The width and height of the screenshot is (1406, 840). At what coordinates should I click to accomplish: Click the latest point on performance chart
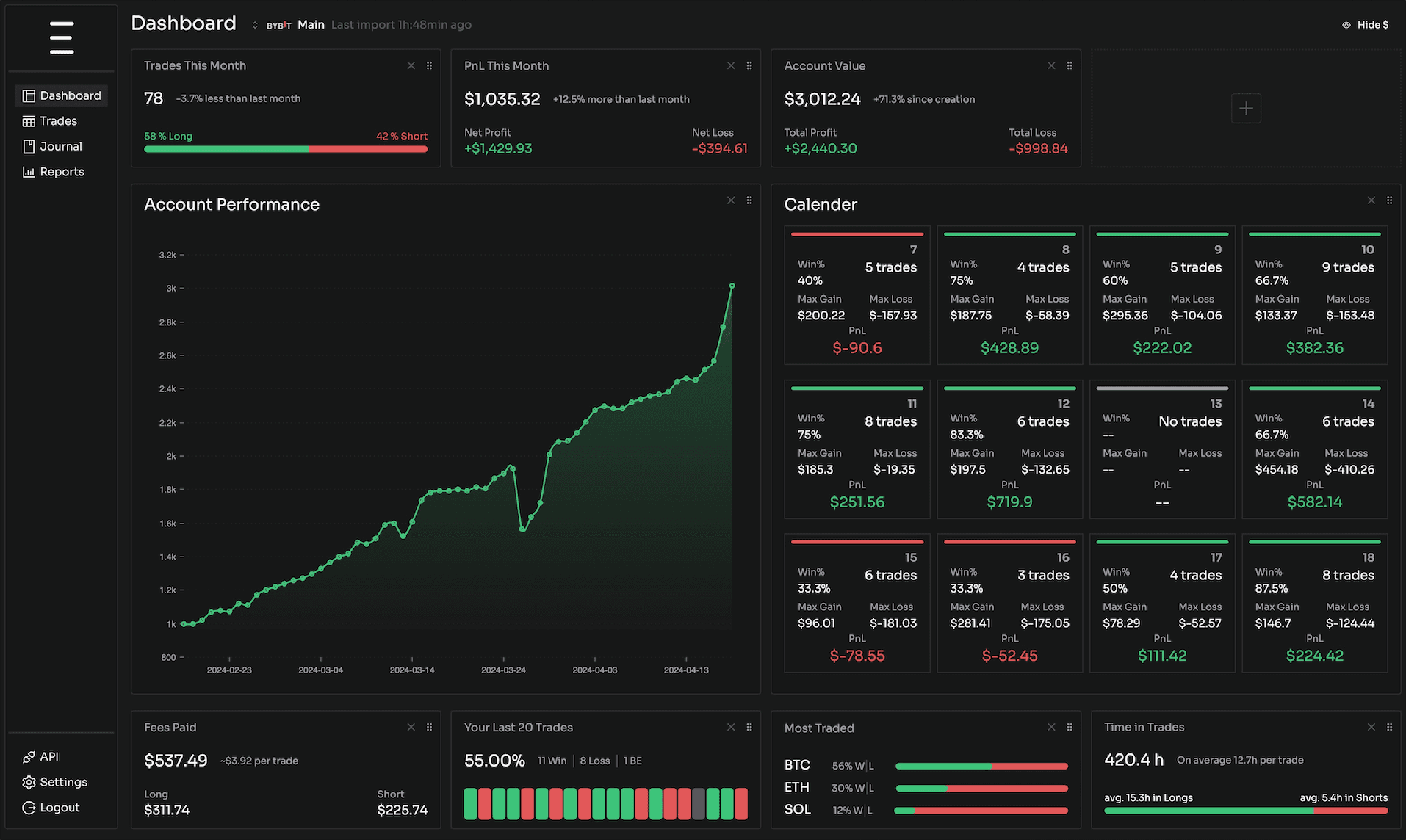[732, 286]
